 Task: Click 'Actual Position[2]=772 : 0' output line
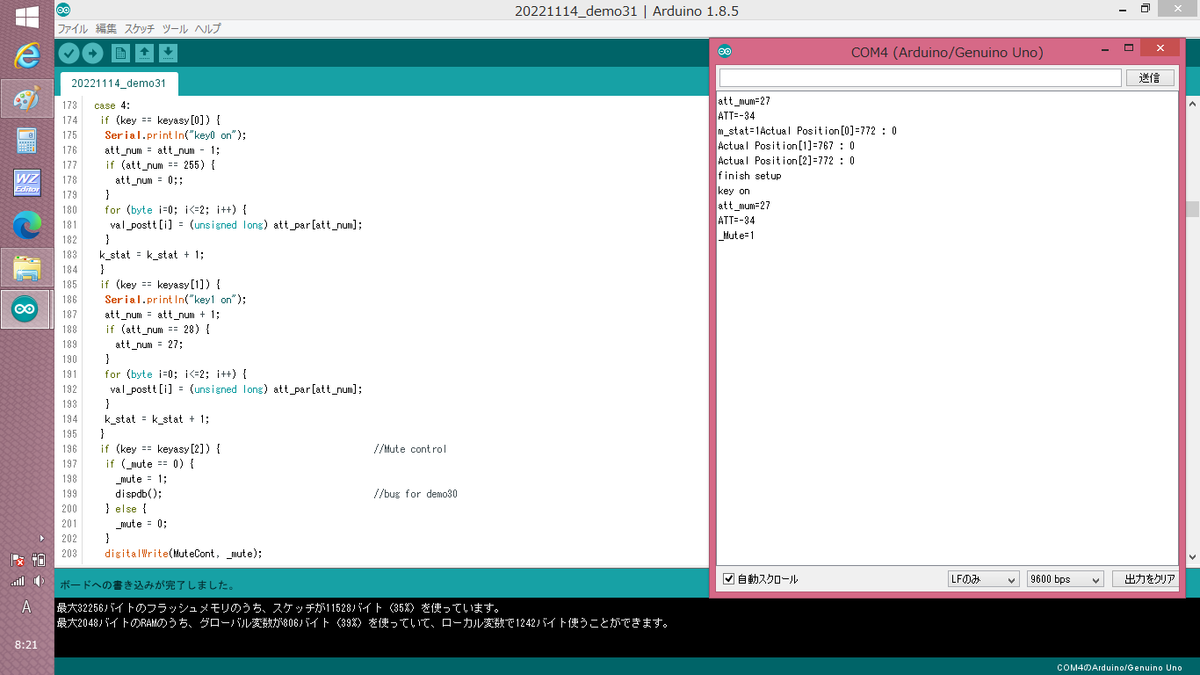tap(786, 161)
